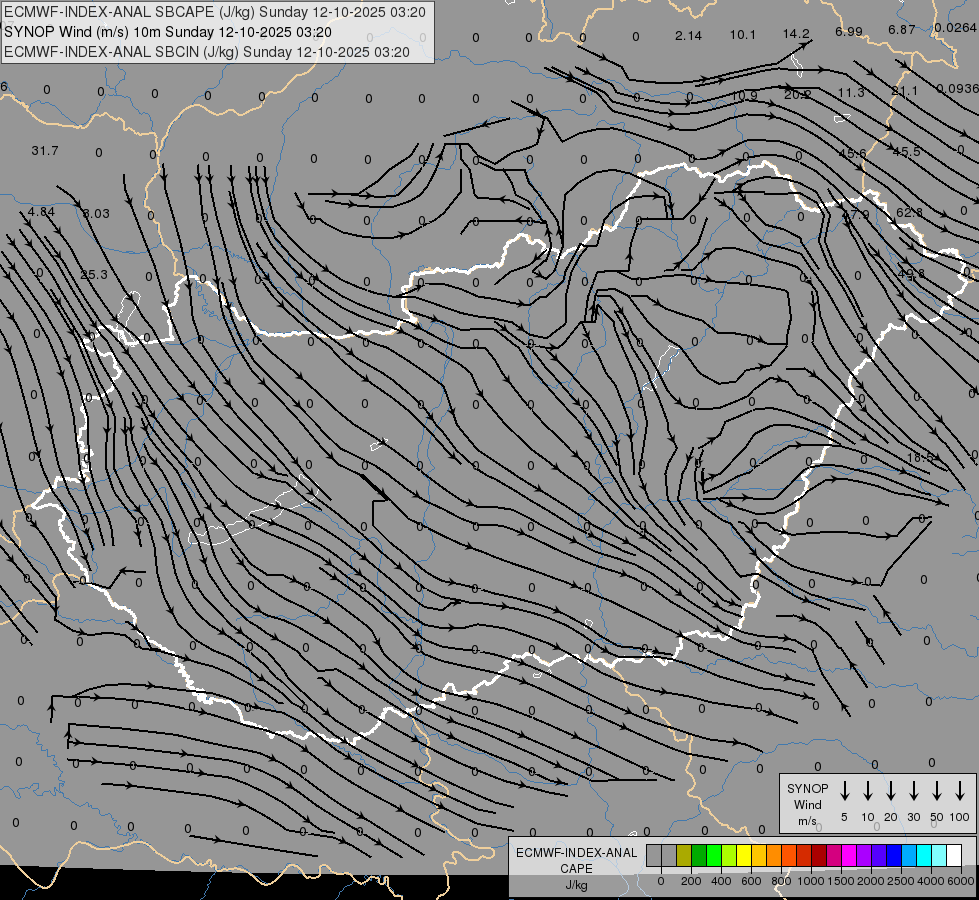Click the 31.7 CAPE value on map
Image resolution: width=979 pixels, height=900 pixels.
45,151
